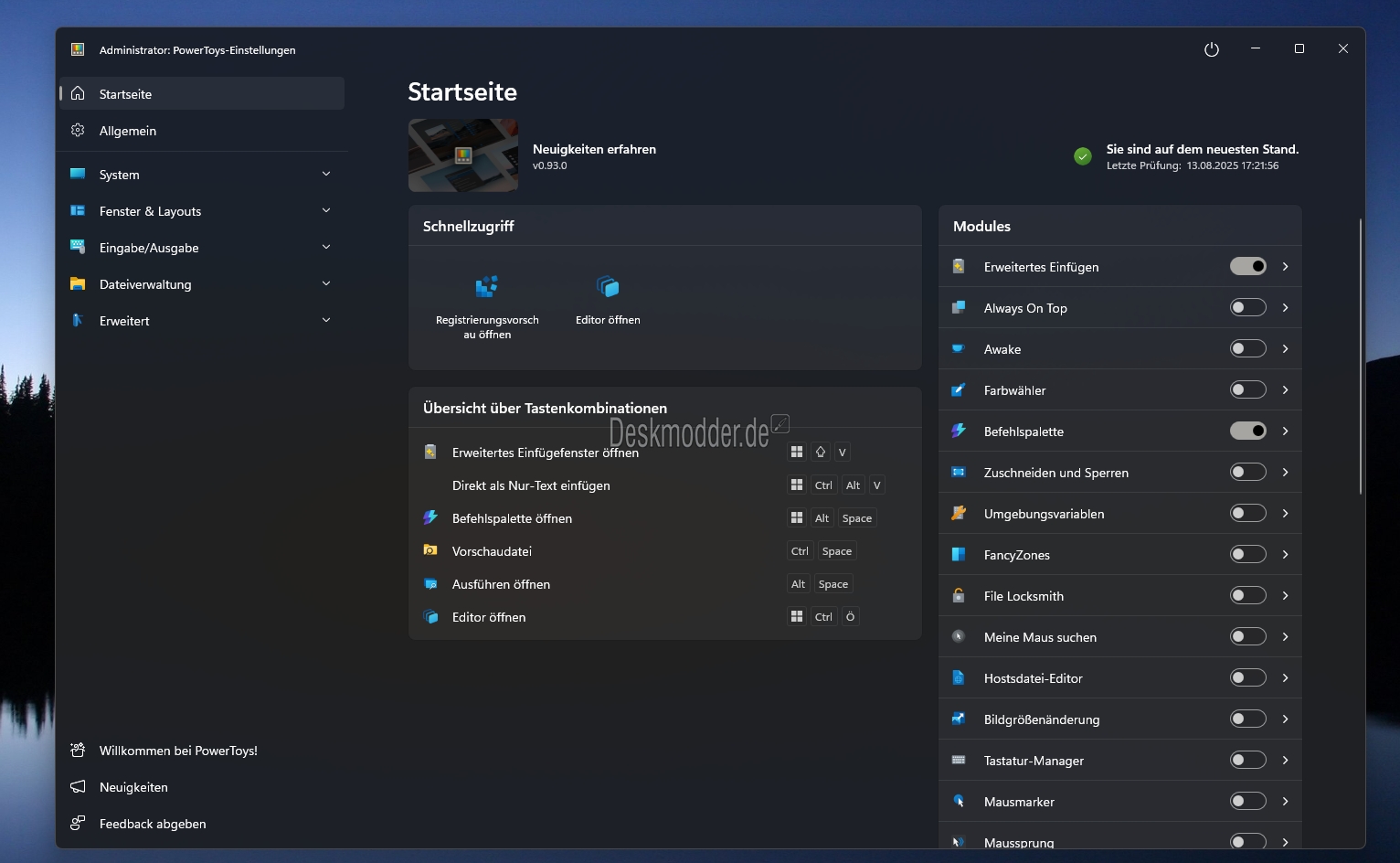Click the Farbwähler module icon
The width and height of the screenshot is (1400, 863).
959,389
